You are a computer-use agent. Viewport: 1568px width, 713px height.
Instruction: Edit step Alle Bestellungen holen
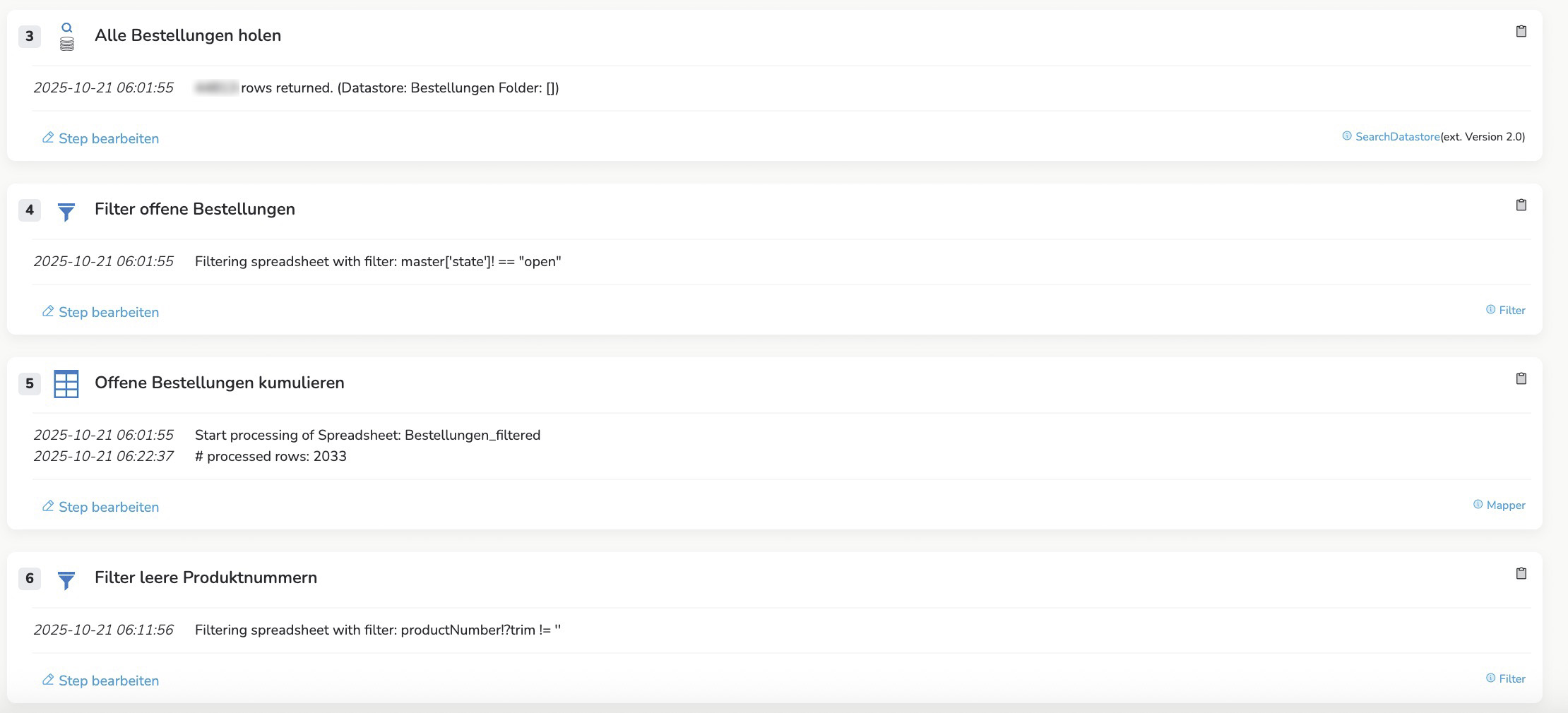100,138
